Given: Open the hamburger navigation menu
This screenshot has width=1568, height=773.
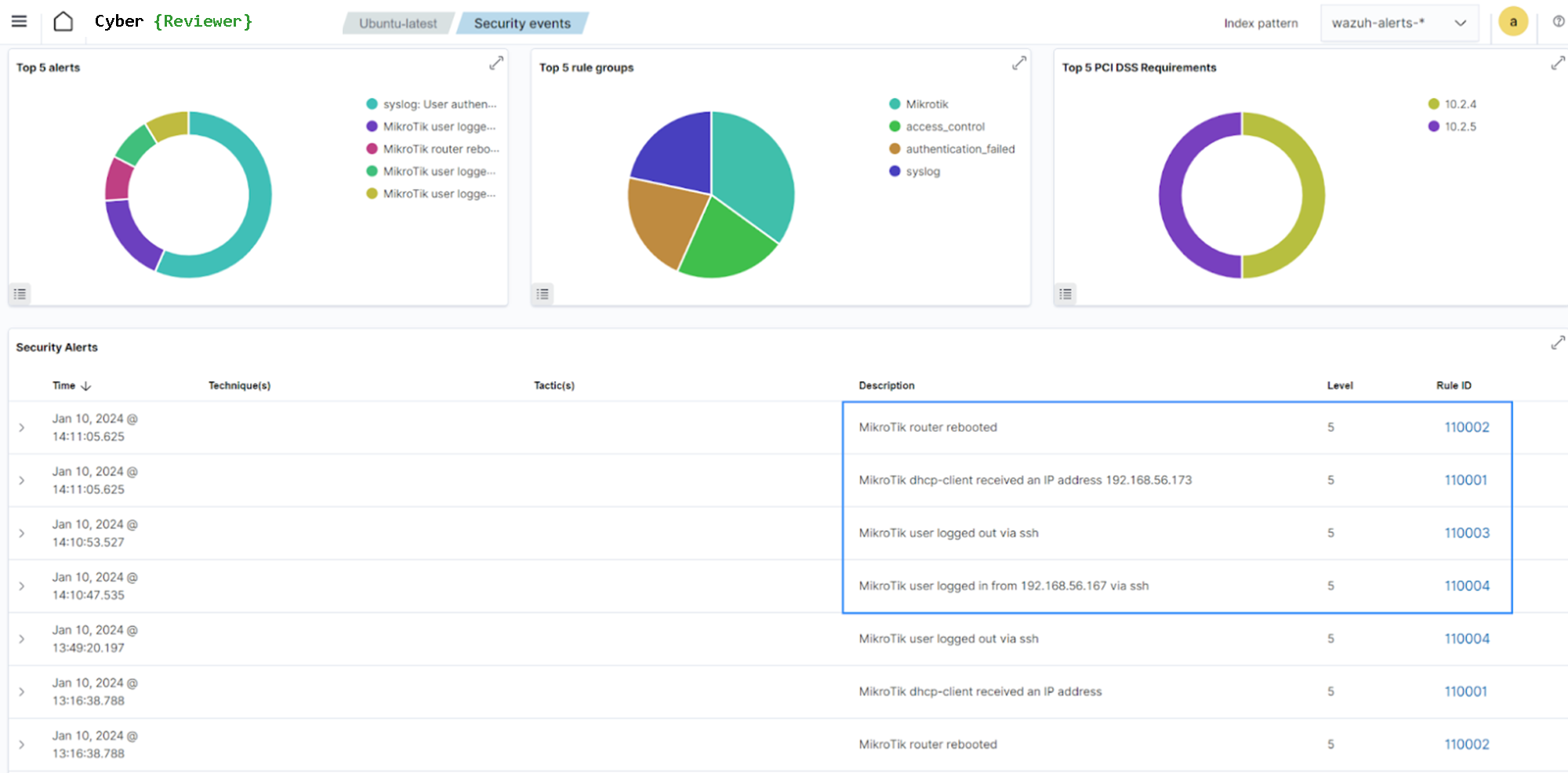Looking at the screenshot, I should pos(19,22).
